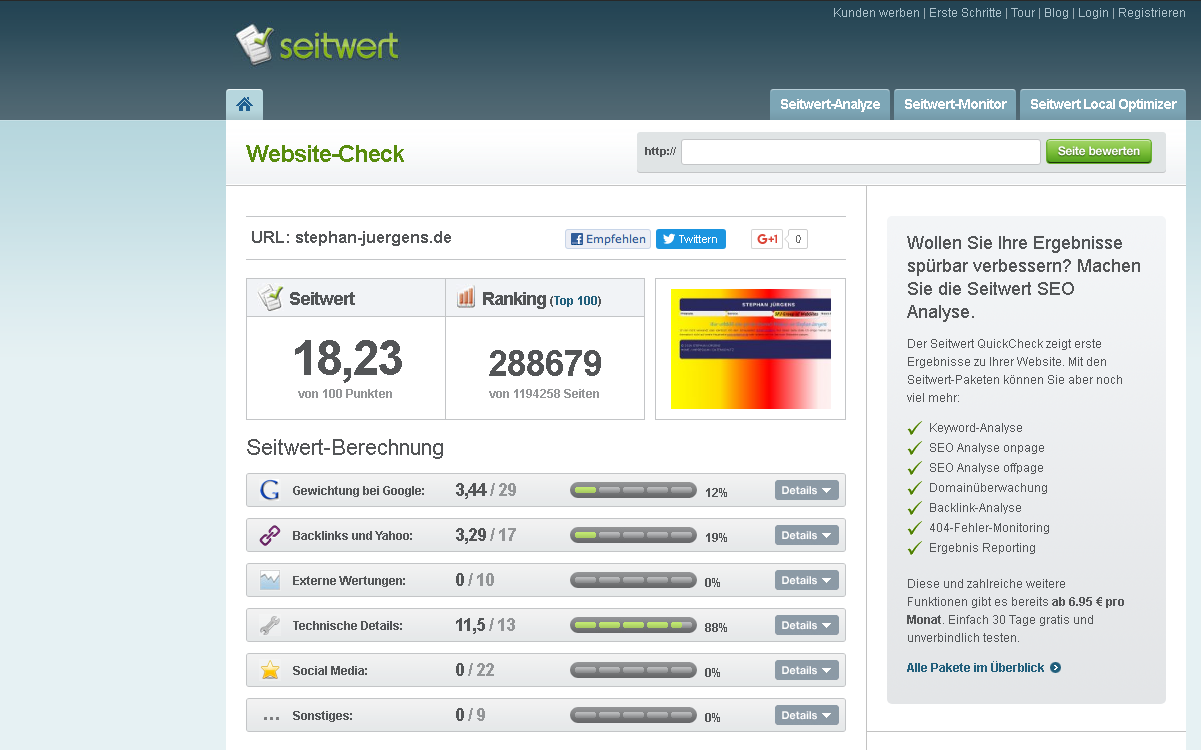Open the Seitwert-Analyze tab
Image resolution: width=1201 pixels, height=750 pixels.
(x=830, y=104)
